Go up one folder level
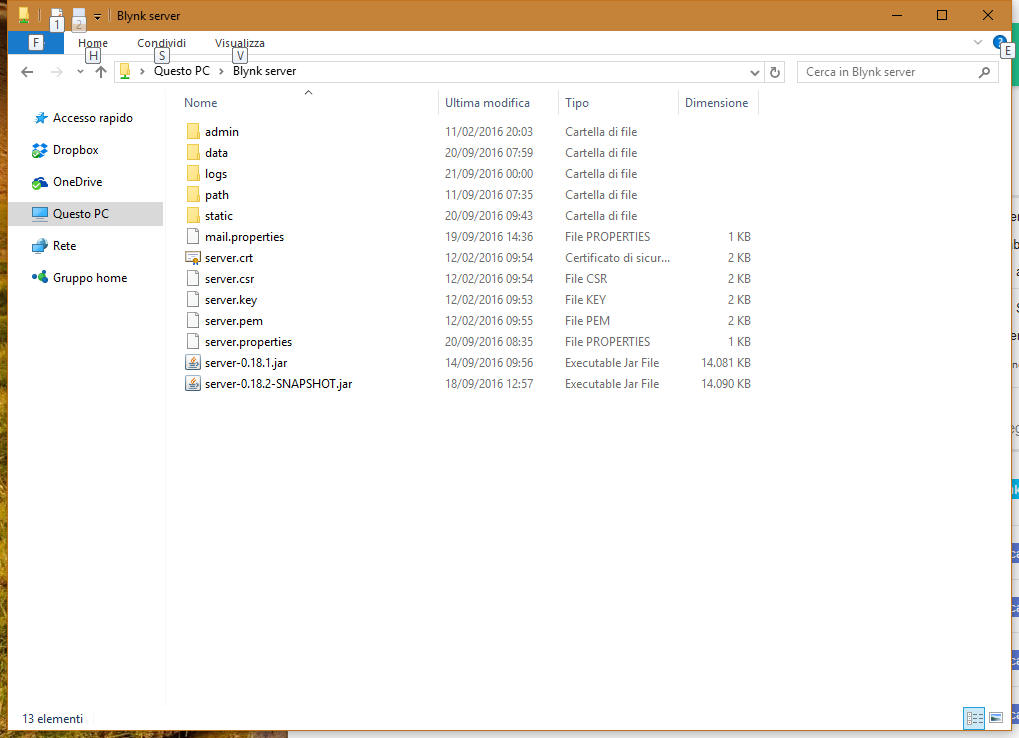 101,72
